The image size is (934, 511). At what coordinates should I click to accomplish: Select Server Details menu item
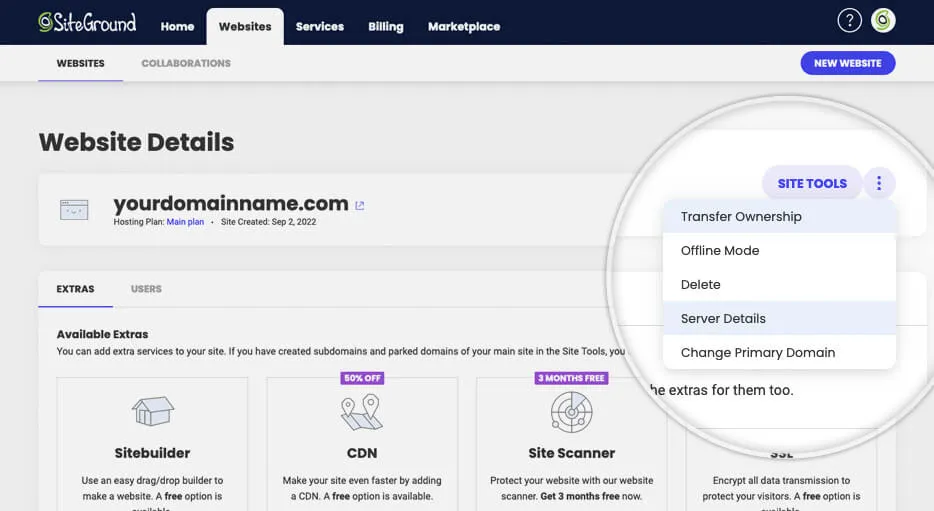(x=779, y=319)
